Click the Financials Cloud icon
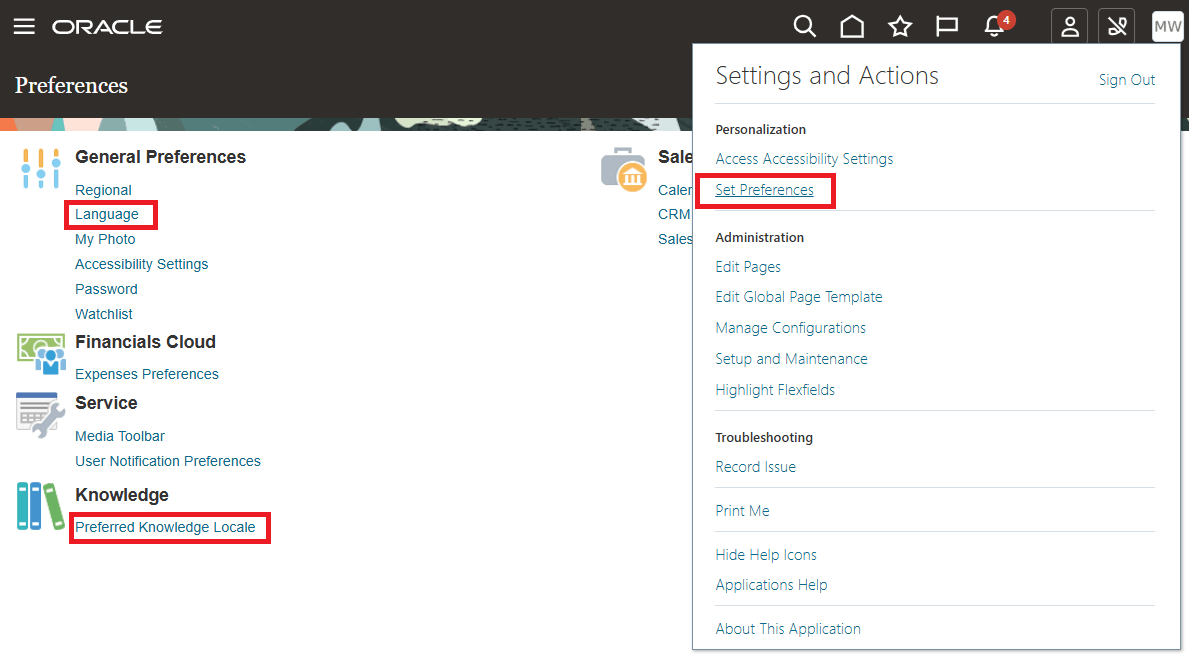 tap(40, 353)
